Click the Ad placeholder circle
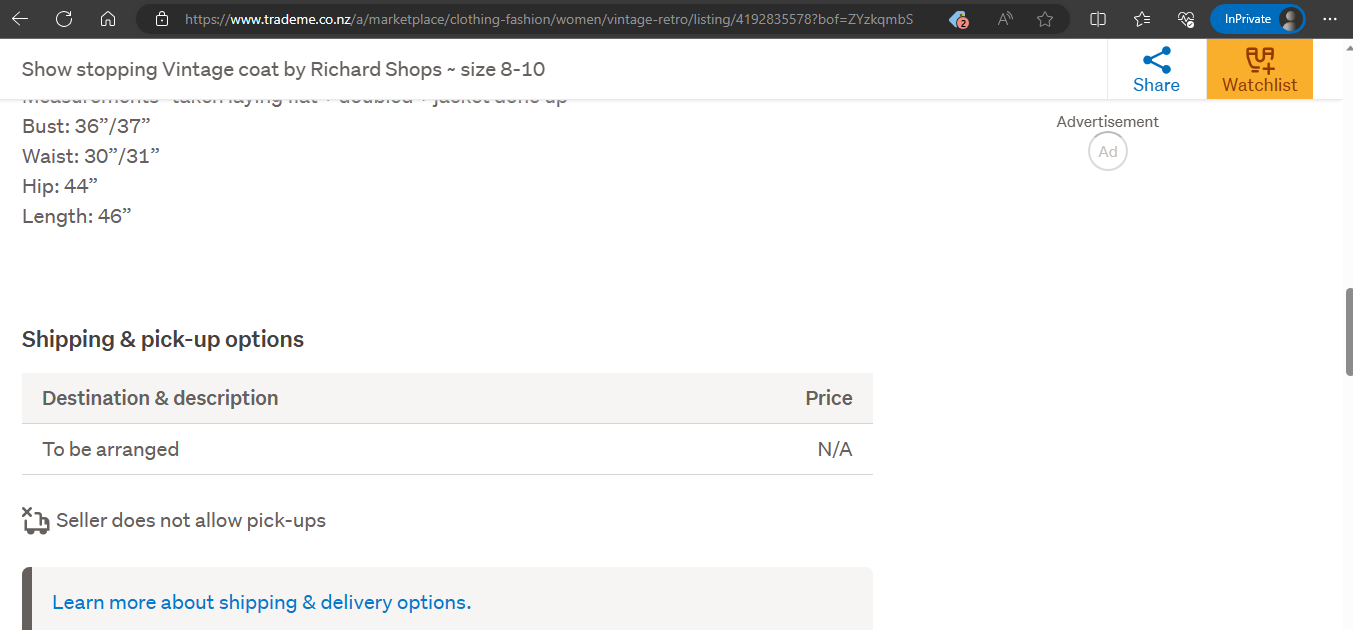Image resolution: width=1353 pixels, height=630 pixels. point(1107,151)
